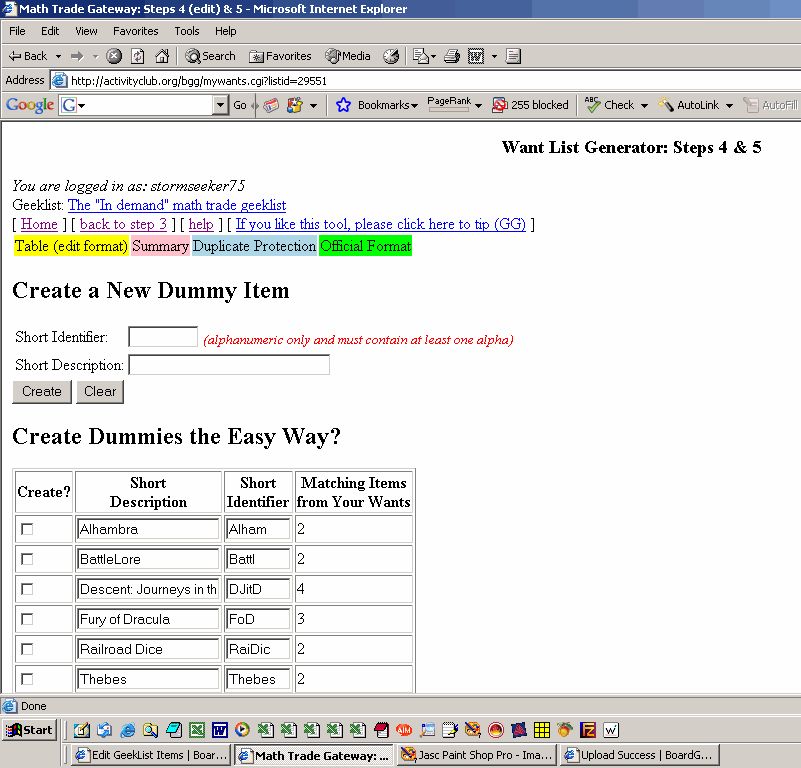Click the Stop loading toolbar icon

[x=114, y=56]
